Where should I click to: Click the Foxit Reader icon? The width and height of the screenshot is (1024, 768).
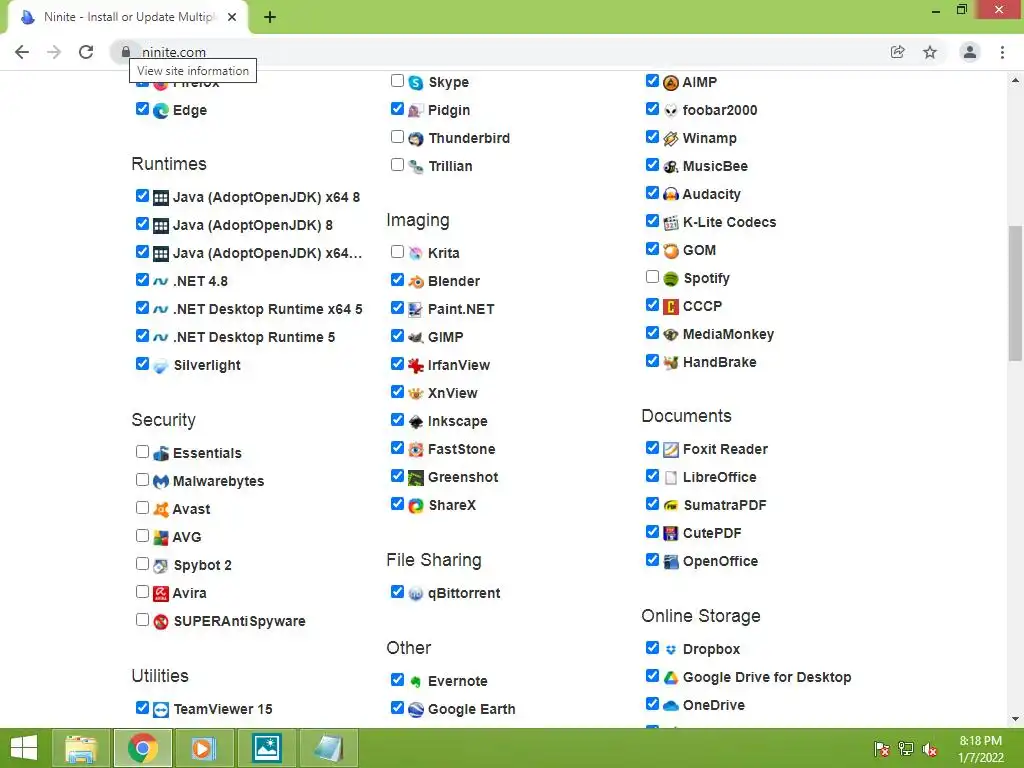(671, 450)
